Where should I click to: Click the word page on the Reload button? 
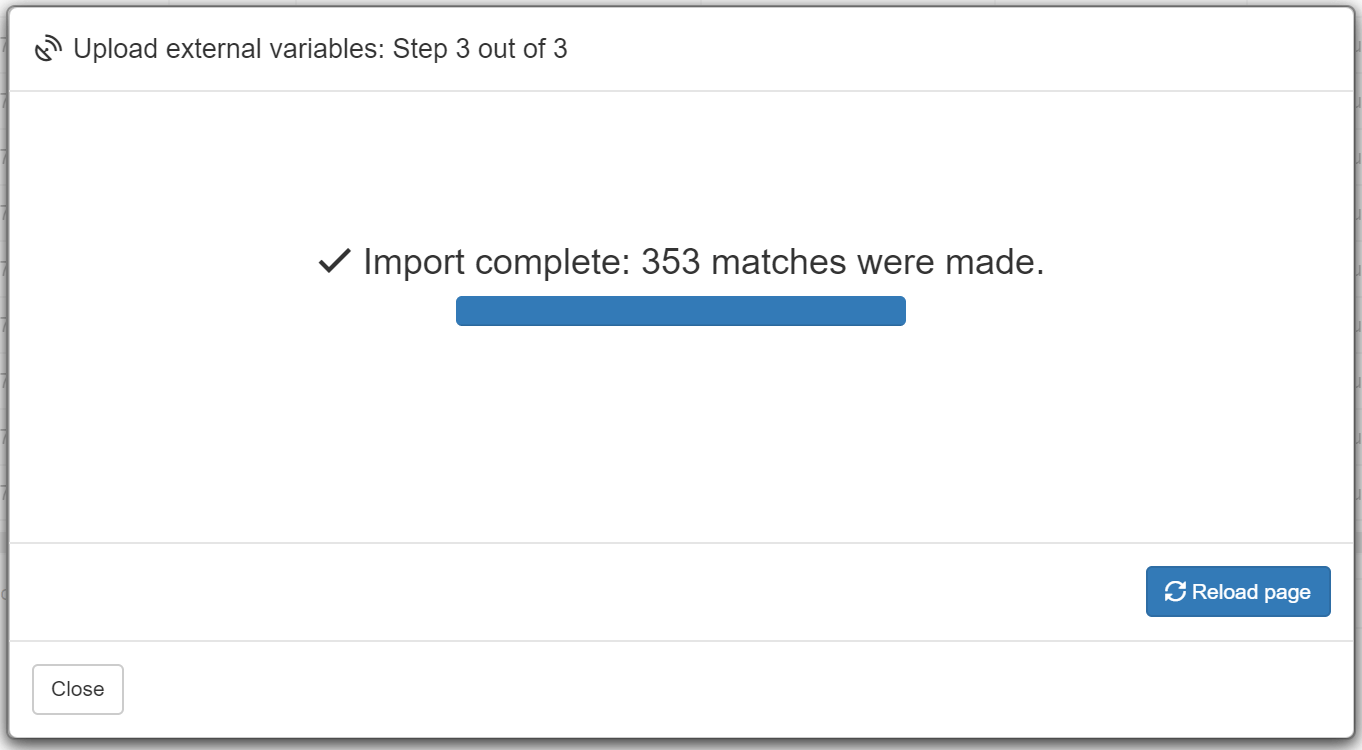(x=1287, y=593)
